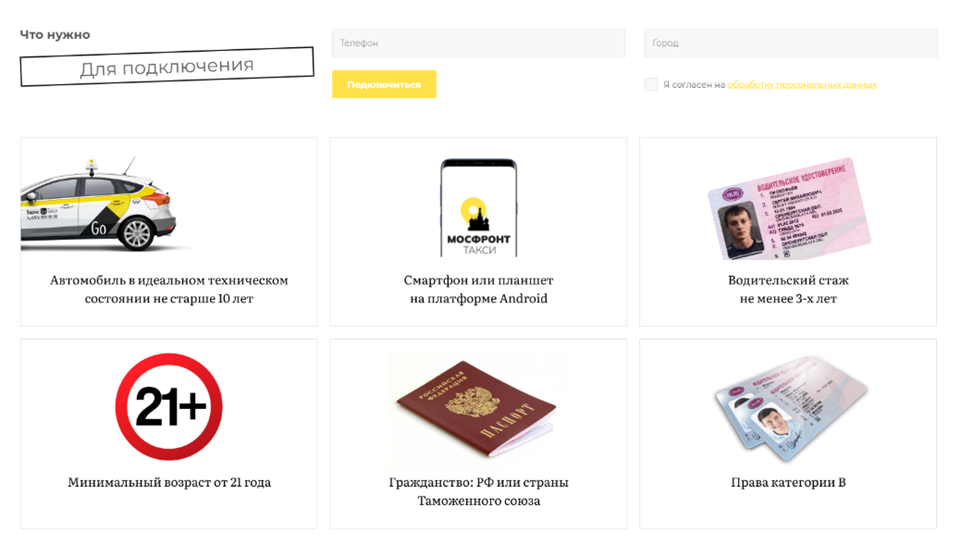Focus the Телефон input field
The image size is (974, 544).
pos(478,43)
